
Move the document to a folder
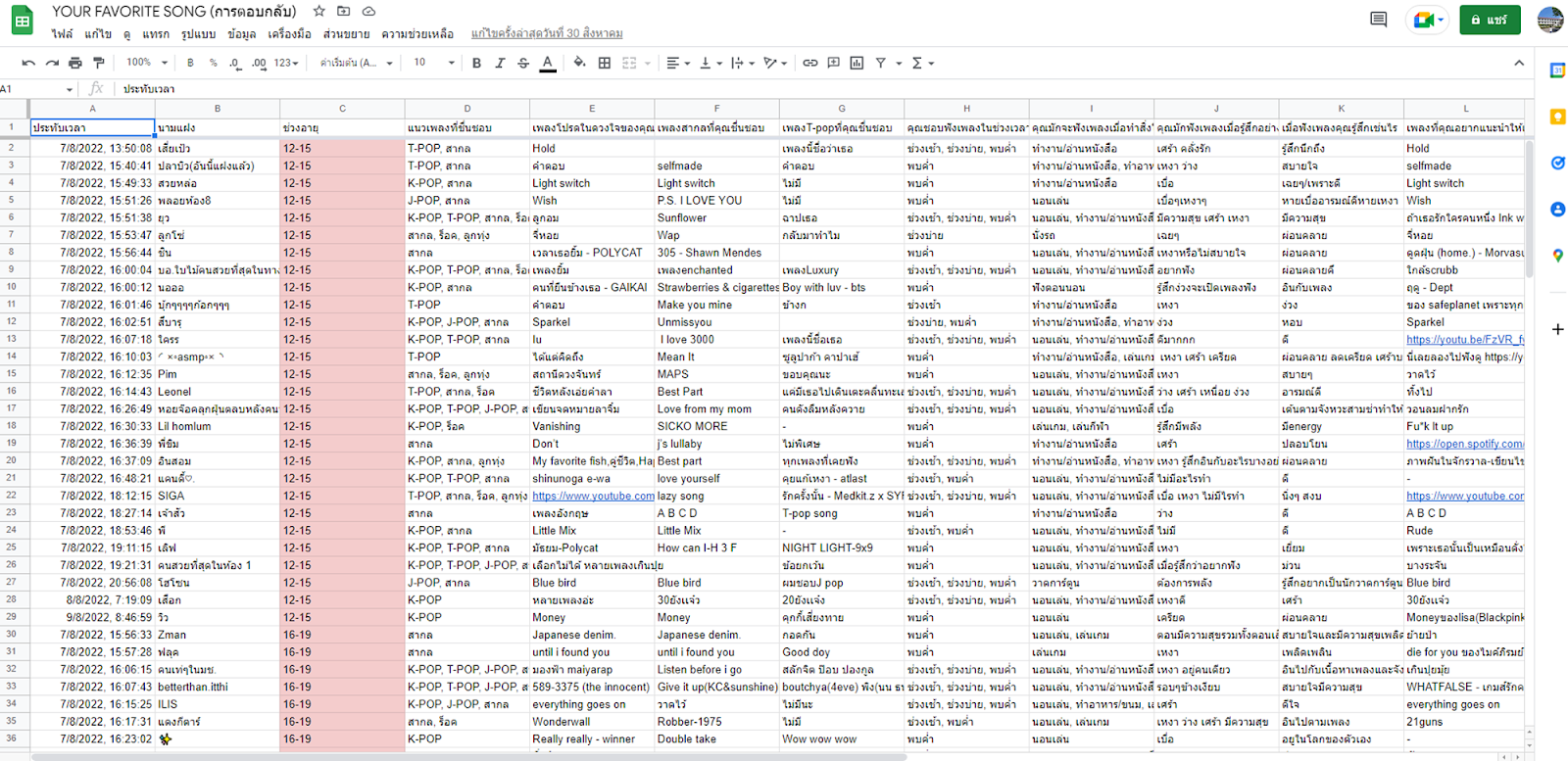(343, 12)
